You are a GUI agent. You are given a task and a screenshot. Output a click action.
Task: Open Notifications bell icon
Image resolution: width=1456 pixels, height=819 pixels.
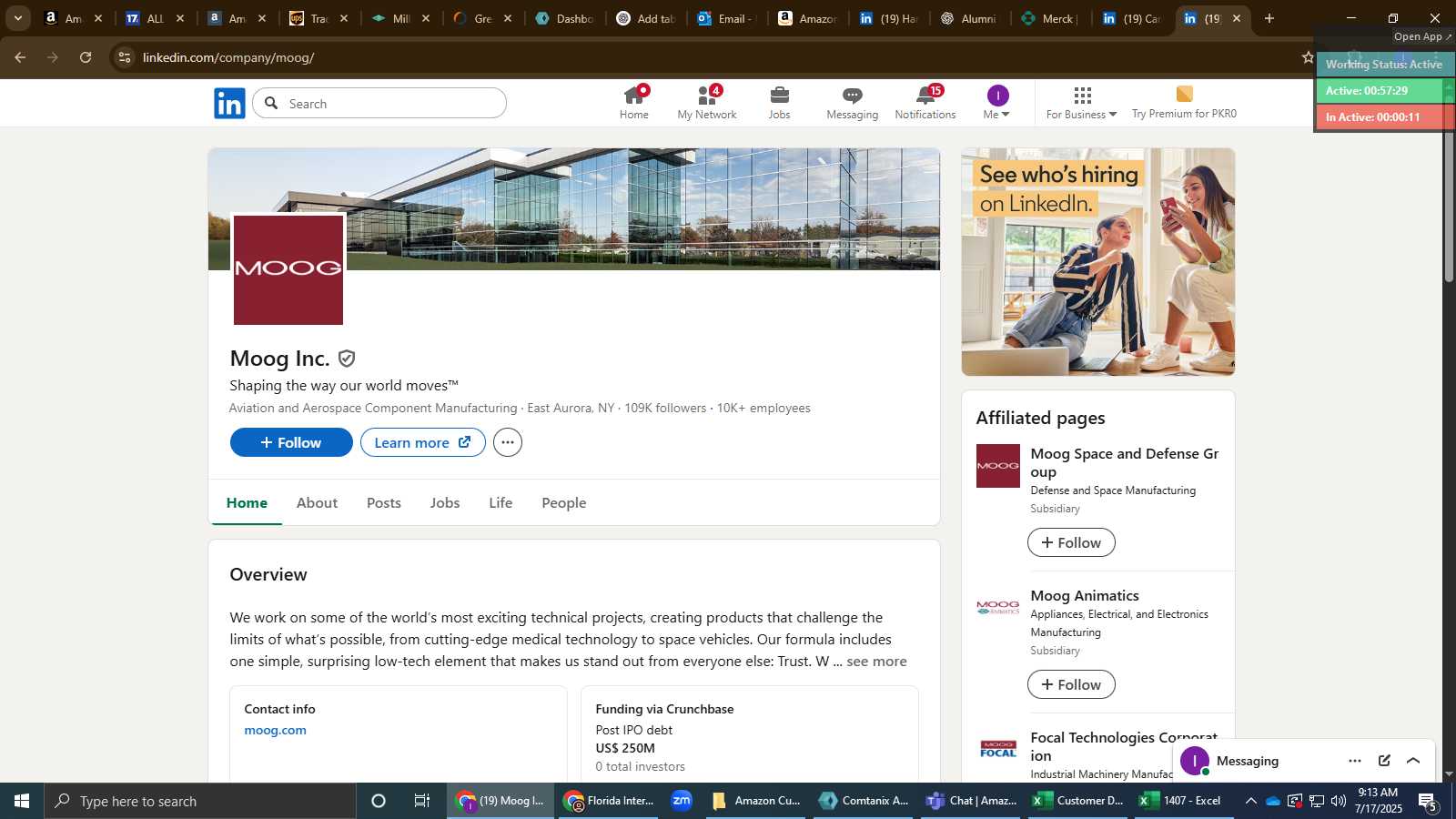click(925, 103)
